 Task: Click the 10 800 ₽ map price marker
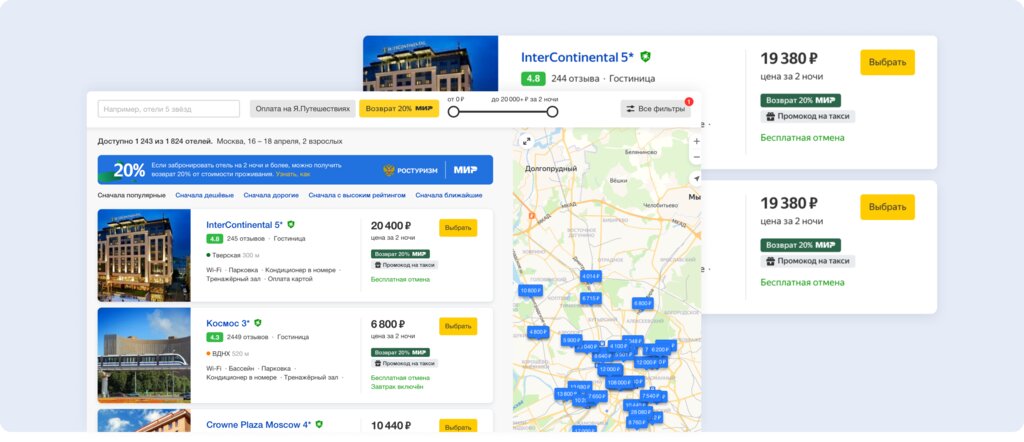point(530,289)
